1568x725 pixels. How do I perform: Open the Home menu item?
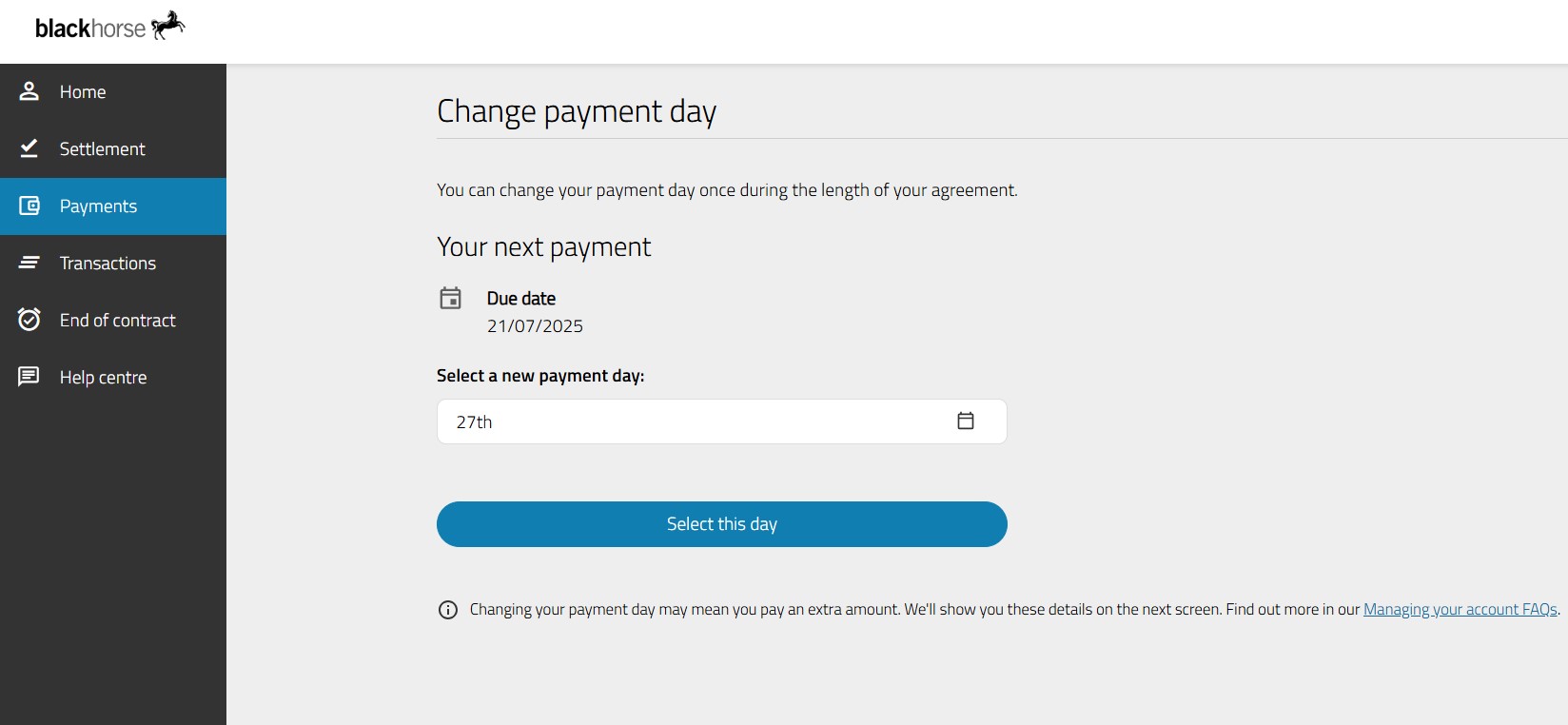pos(113,92)
